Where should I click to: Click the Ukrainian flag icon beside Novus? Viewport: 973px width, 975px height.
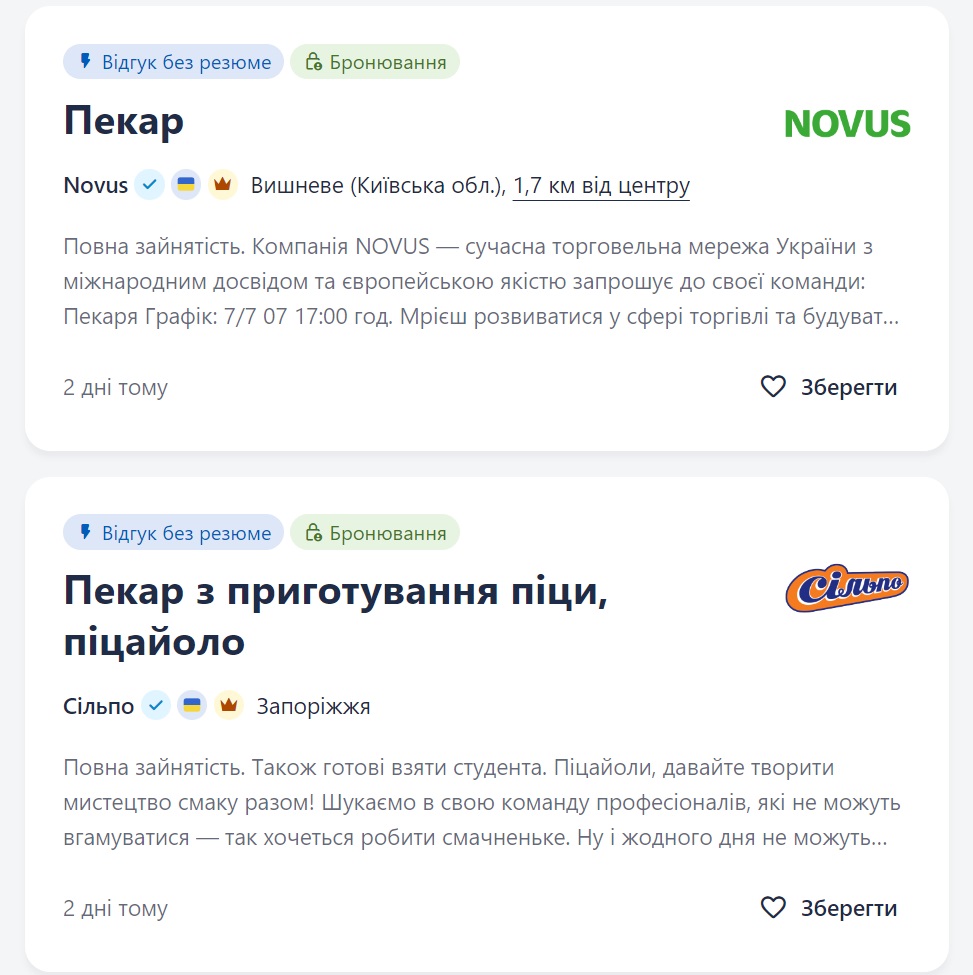point(187,184)
